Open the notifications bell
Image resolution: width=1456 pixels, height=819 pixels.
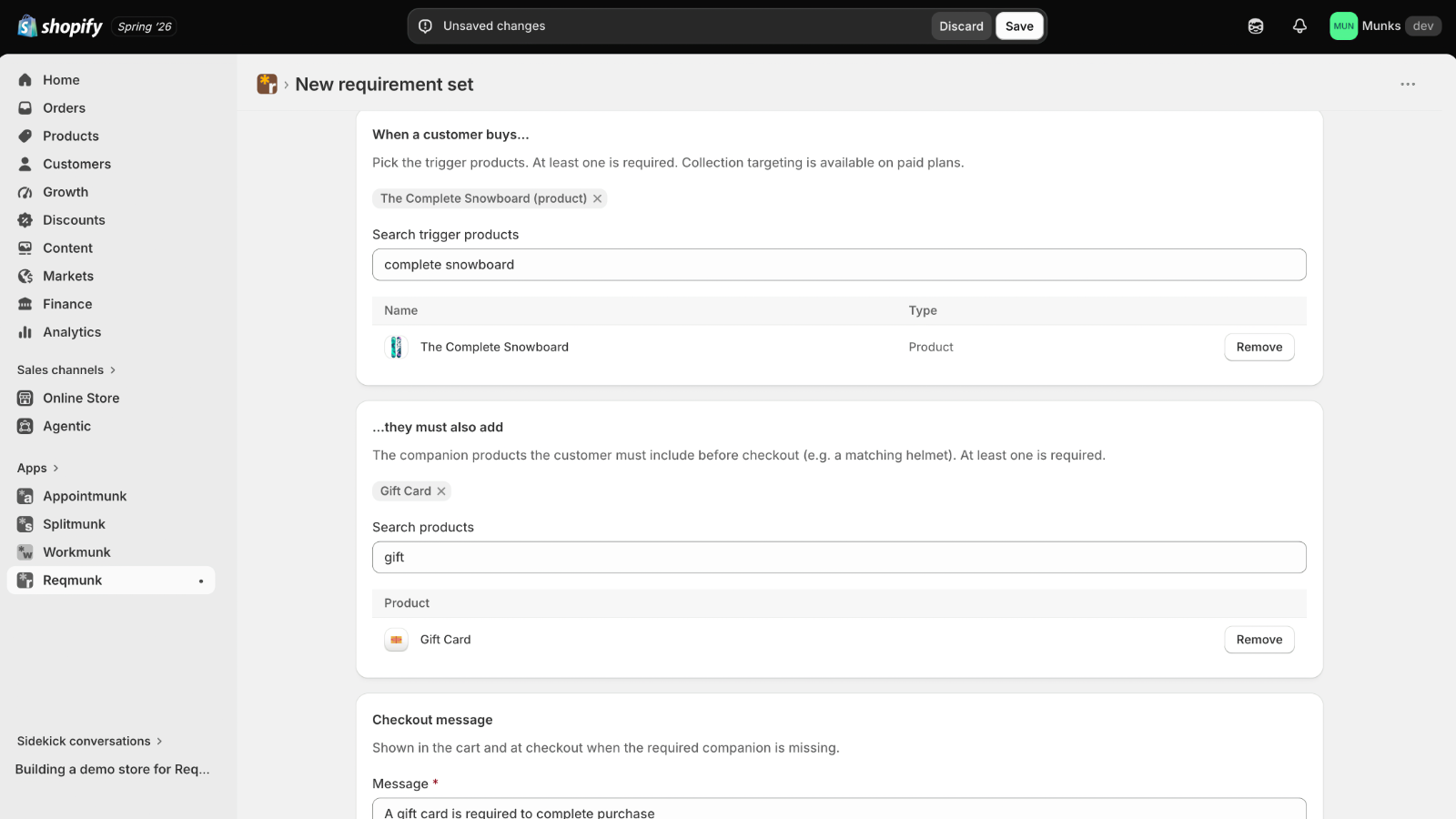[1299, 26]
